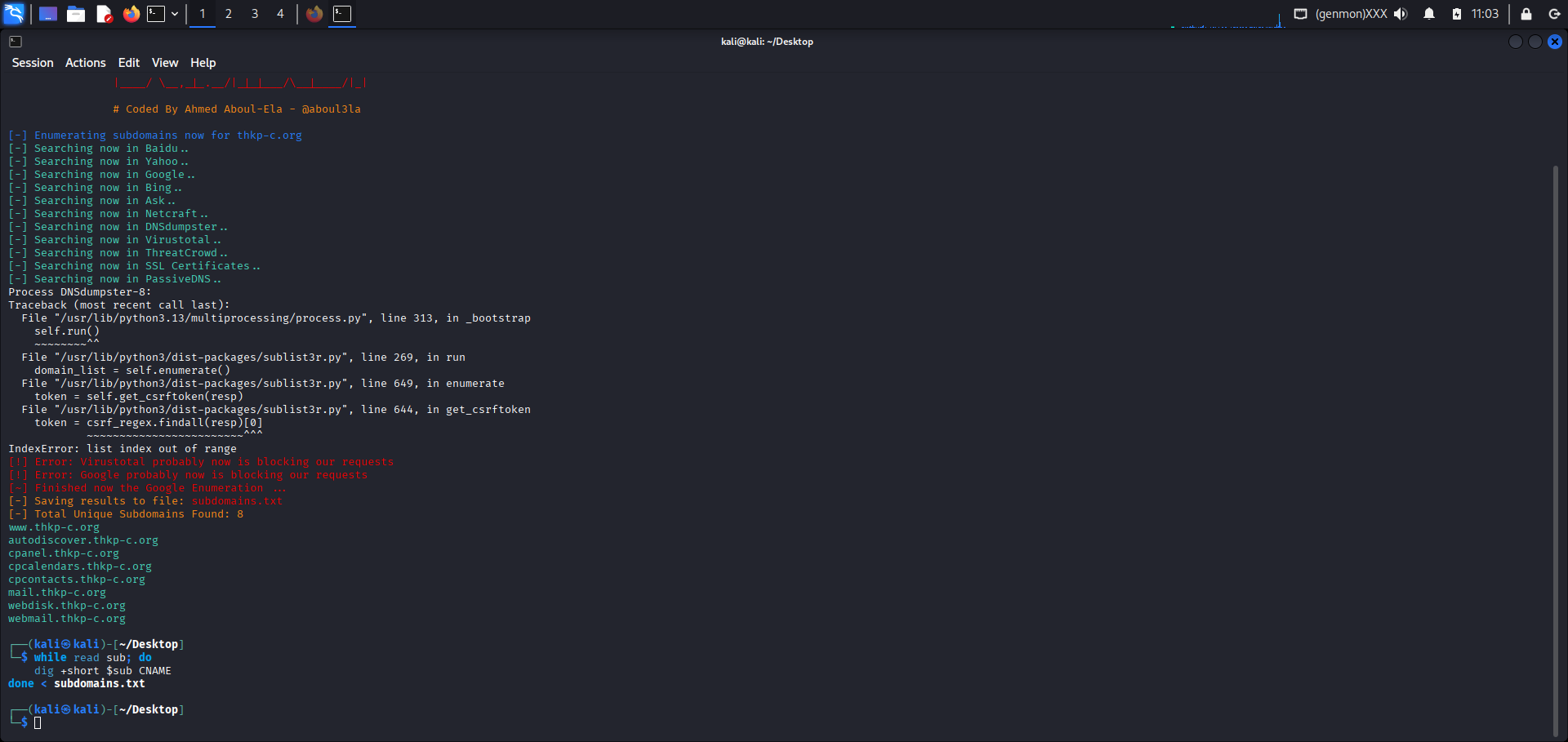Click mail.thkp-c.org in the output
This screenshot has width=1568, height=742.
57,593
